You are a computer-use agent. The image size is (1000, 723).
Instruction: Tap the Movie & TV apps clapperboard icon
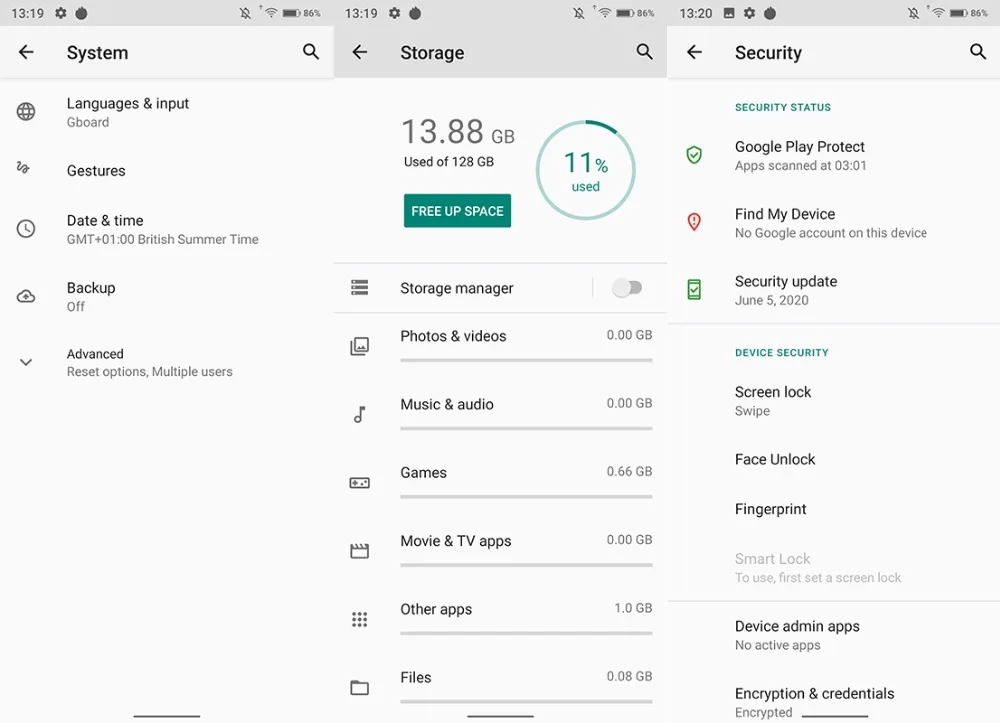360,551
